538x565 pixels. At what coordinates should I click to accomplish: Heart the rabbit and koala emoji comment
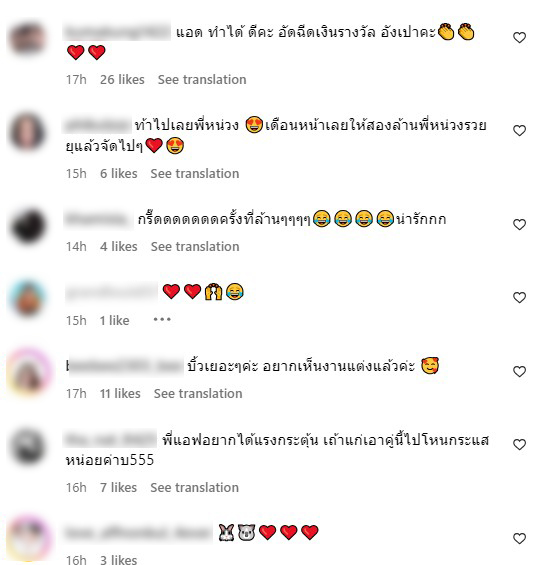point(519,538)
